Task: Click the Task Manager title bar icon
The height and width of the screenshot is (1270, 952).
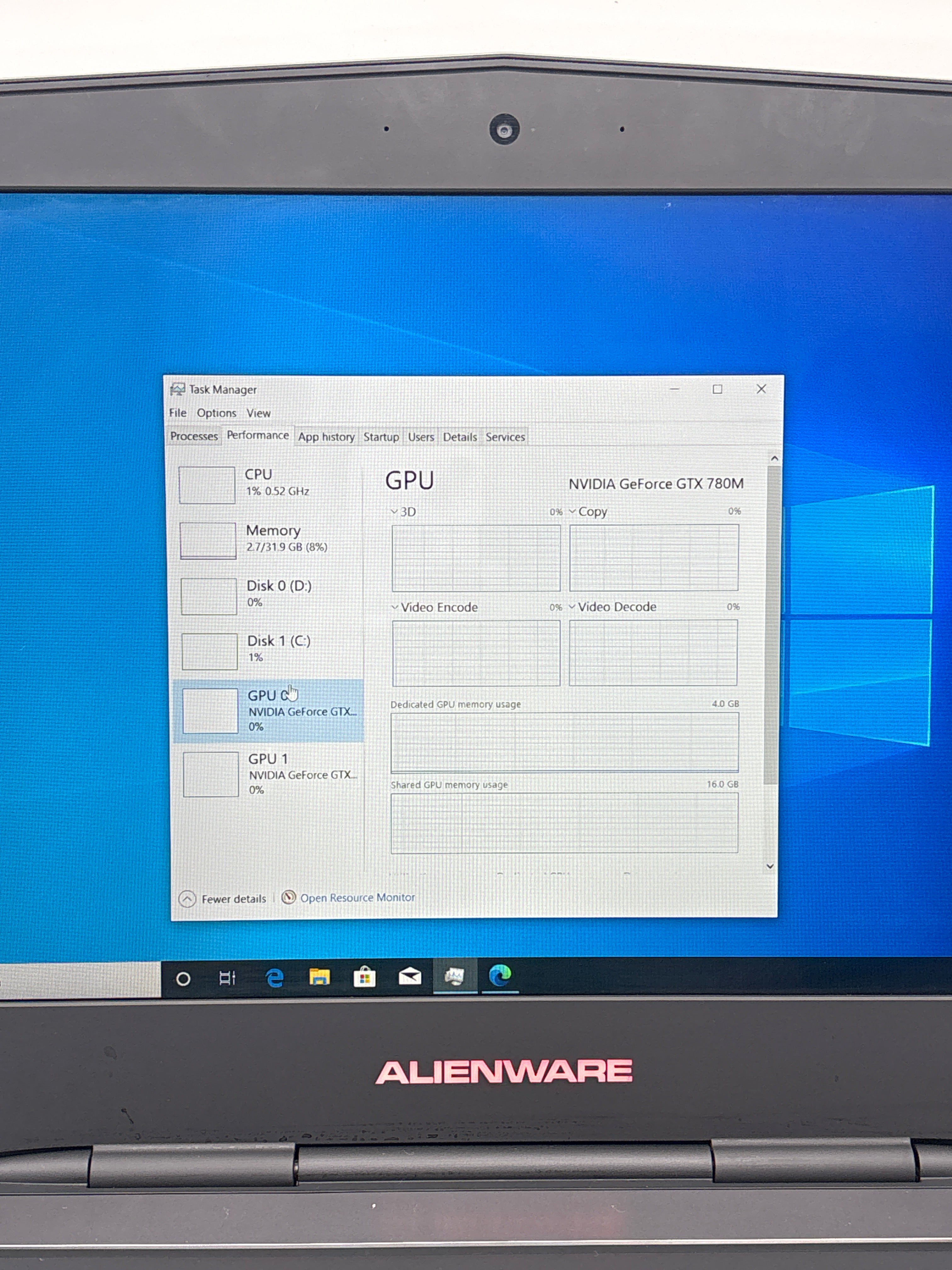Action: point(177,389)
